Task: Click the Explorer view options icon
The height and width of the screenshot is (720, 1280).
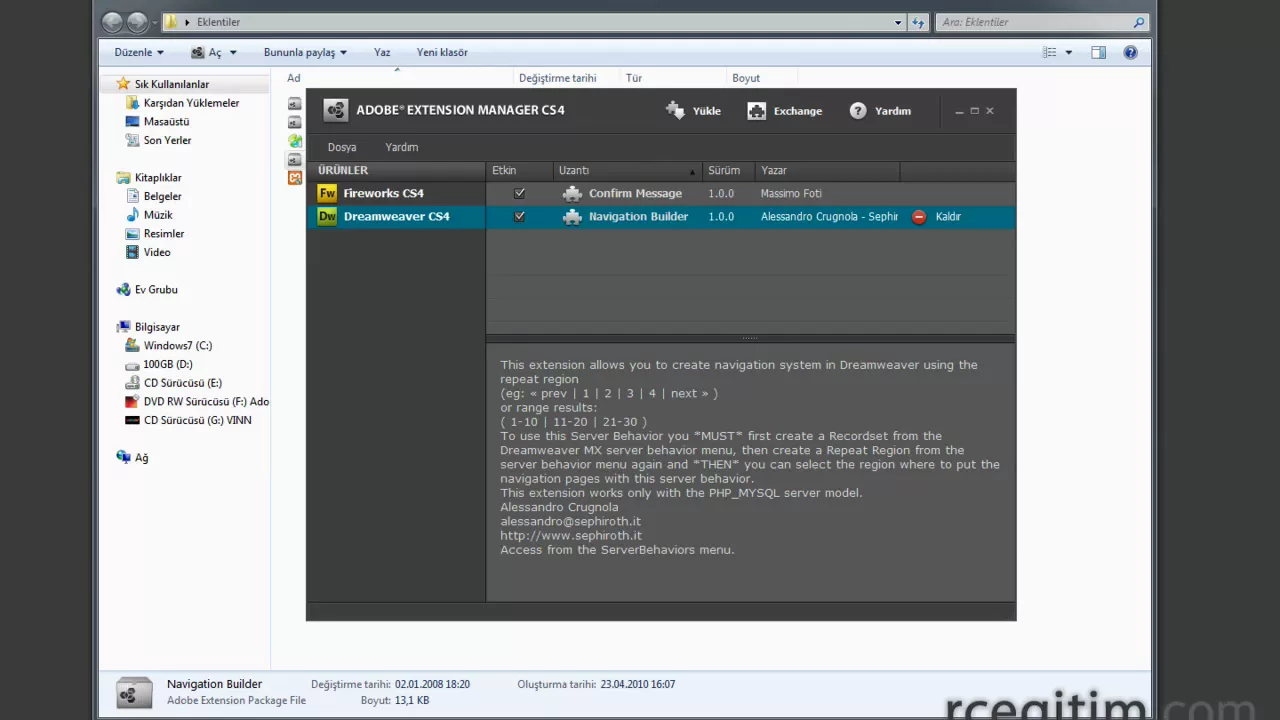Action: (x=1050, y=52)
